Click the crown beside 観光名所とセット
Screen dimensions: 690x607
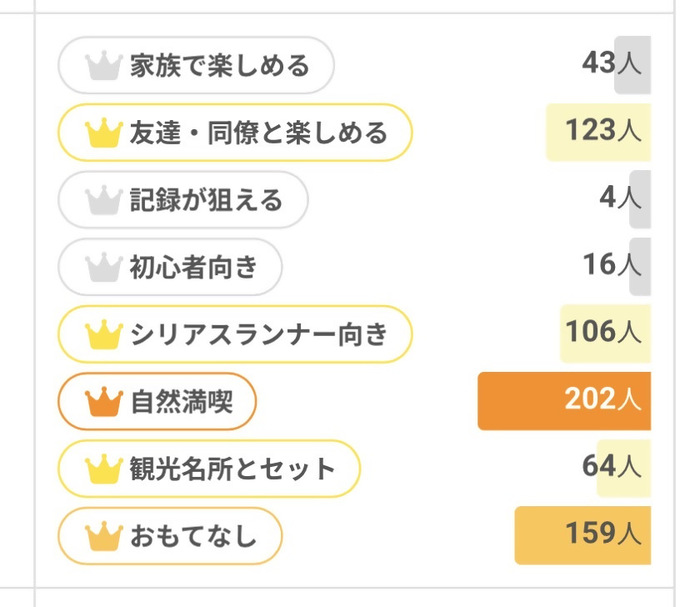click(103, 468)
